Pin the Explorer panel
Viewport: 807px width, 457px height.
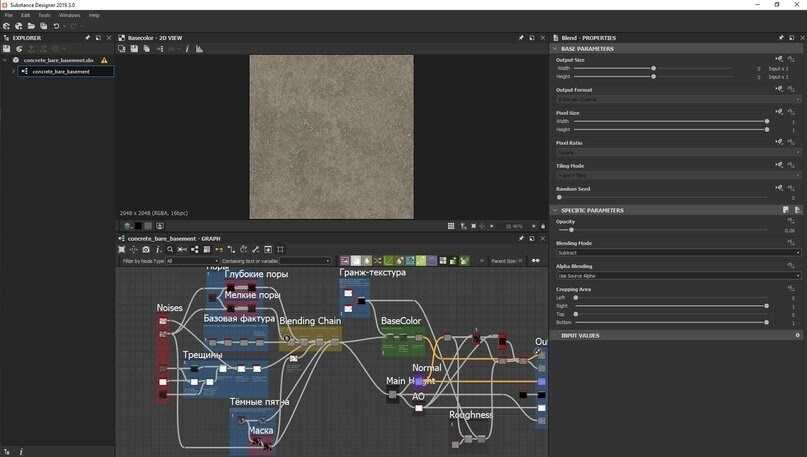pos(87,38)
